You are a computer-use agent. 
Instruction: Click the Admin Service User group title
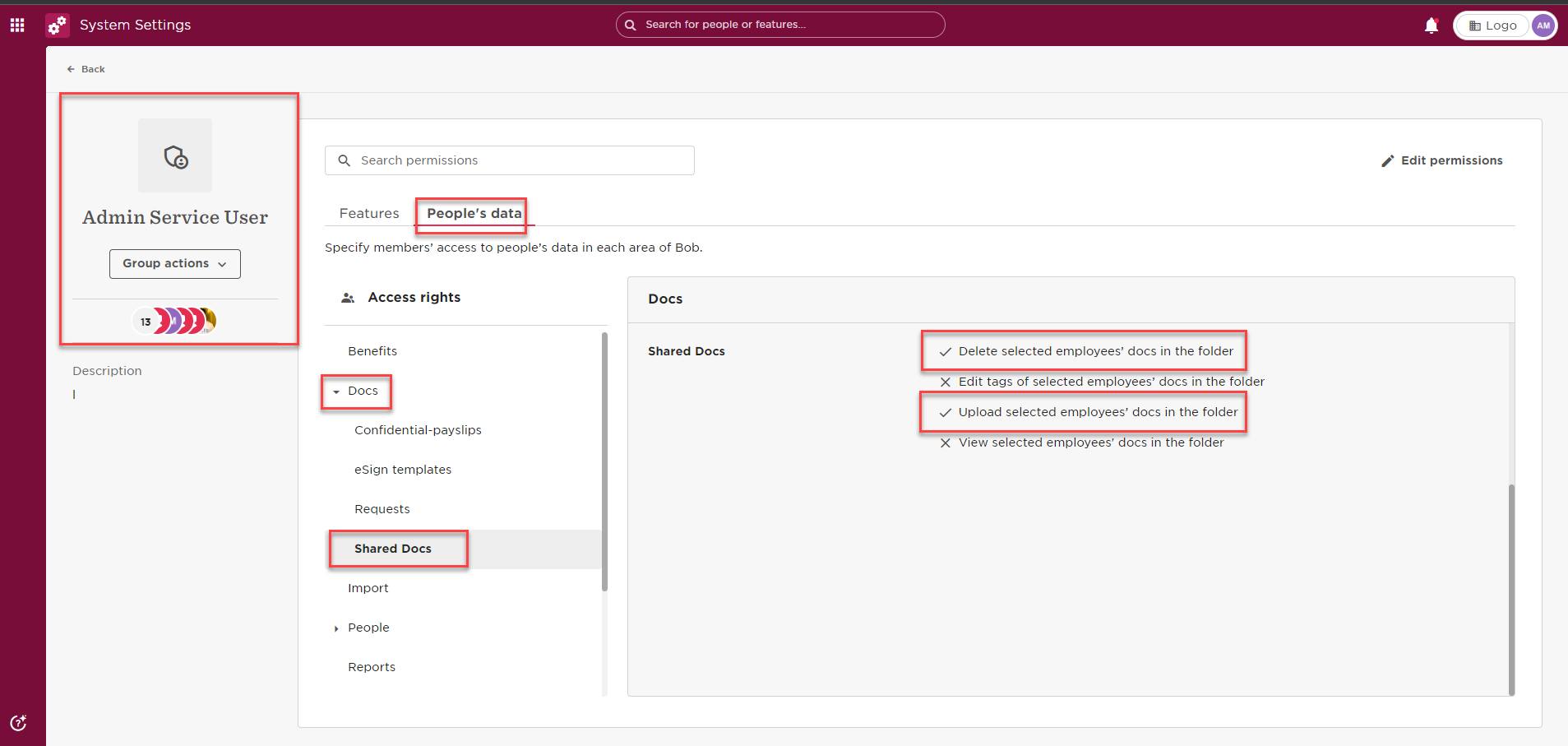pos(175,217)
